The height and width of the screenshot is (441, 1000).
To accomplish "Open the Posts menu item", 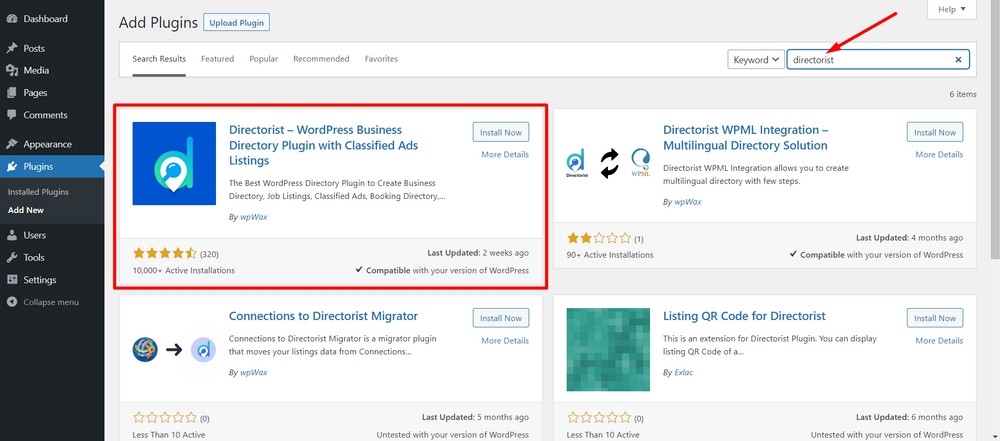I will coord(52,49).
